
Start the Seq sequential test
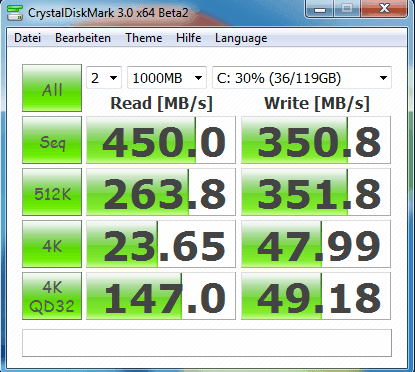[x=52, y=140]
